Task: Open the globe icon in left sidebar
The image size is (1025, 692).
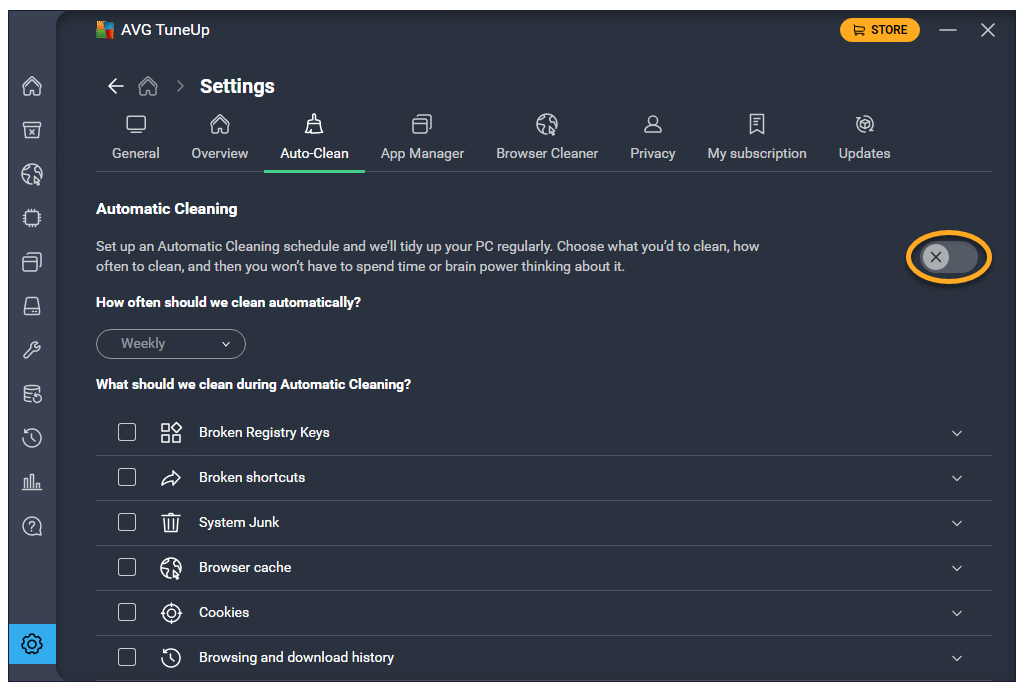Action: [x=32, y=175]
